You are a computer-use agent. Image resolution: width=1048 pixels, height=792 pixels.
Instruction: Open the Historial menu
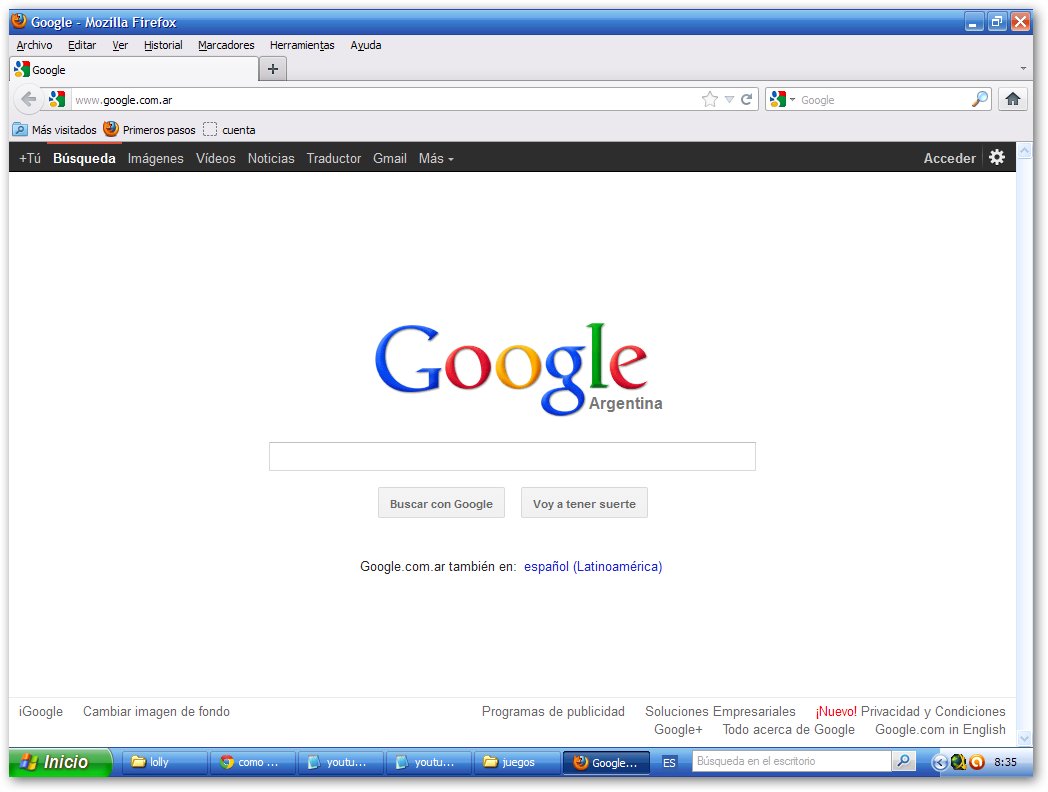click(x=163, y=45)
